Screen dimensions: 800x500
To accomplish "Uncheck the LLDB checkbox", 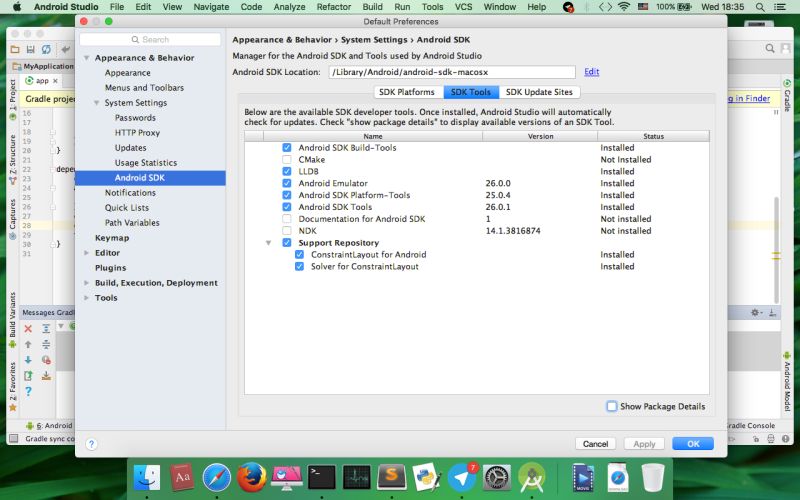I will (x=287, y=171).
